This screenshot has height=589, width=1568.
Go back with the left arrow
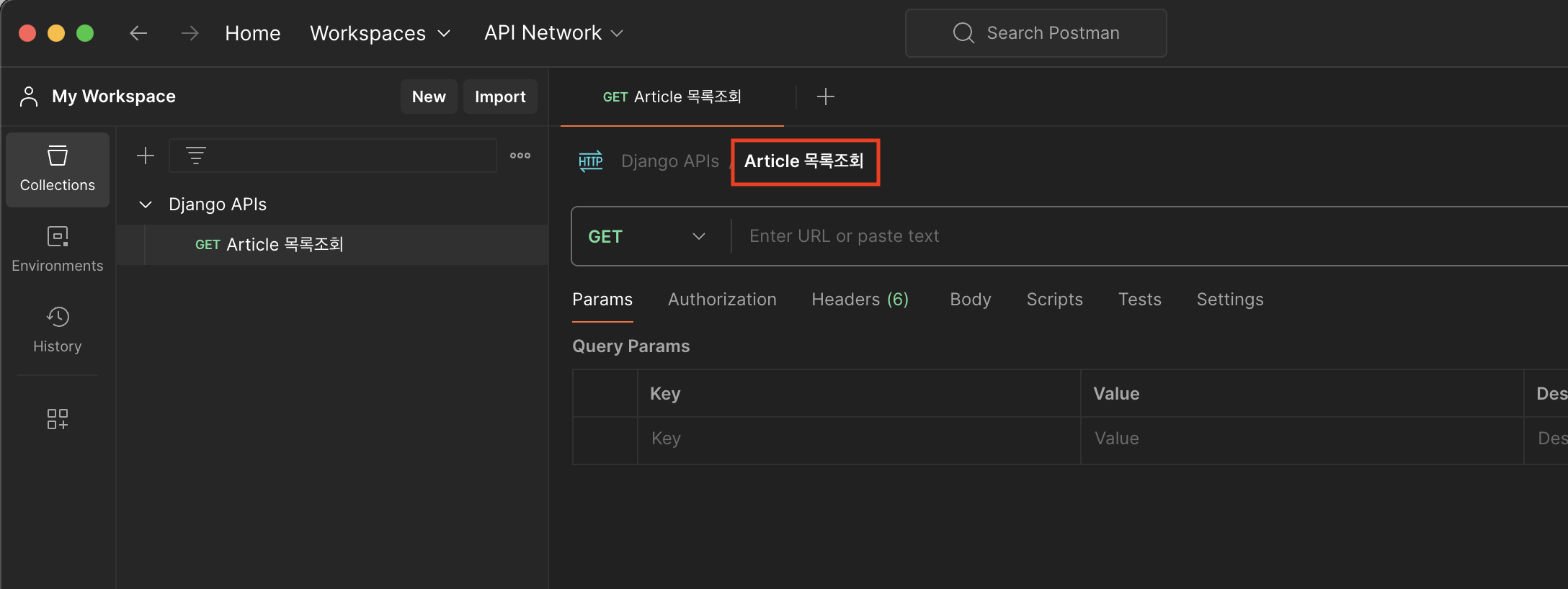click(138, 33)
